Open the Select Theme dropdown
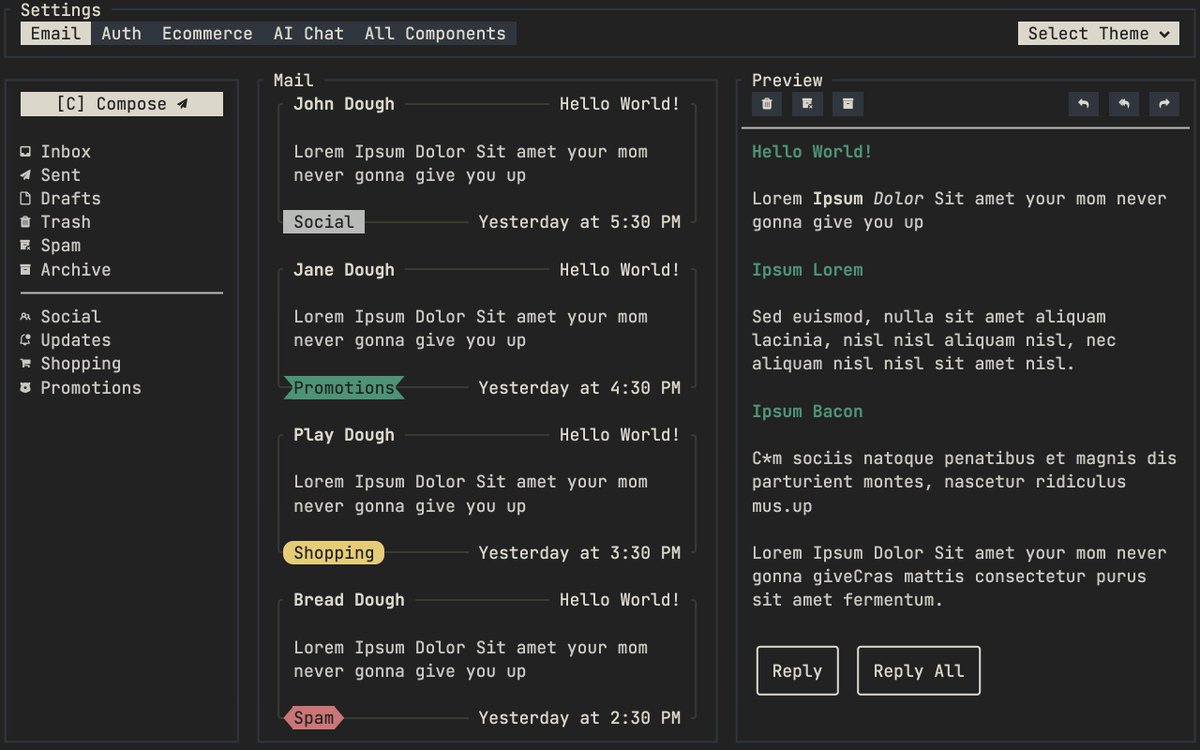The width and height of the screenshot is (1200, 750). 1097,33
